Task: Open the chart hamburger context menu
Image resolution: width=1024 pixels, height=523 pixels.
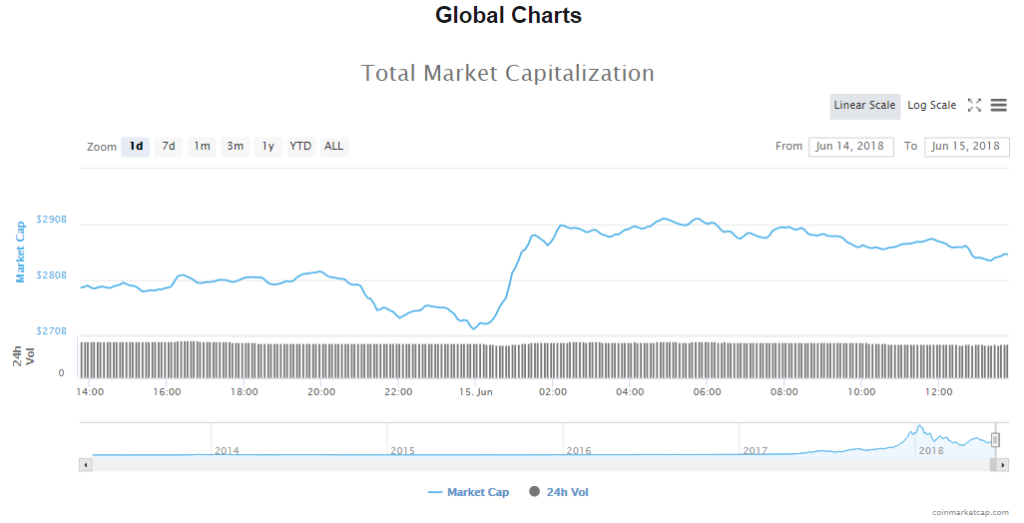Action: 998,105
